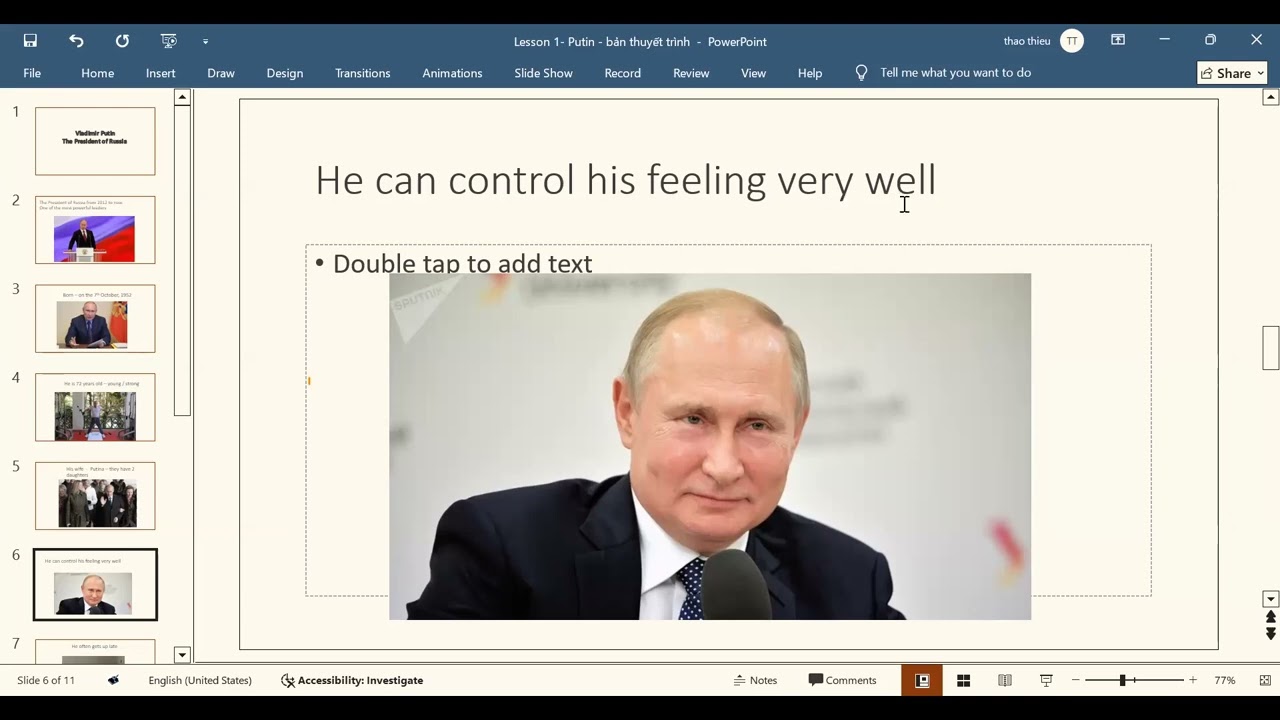Undo the last action
The width and height of the screenshot is (1280, 720).
[76, 41]
